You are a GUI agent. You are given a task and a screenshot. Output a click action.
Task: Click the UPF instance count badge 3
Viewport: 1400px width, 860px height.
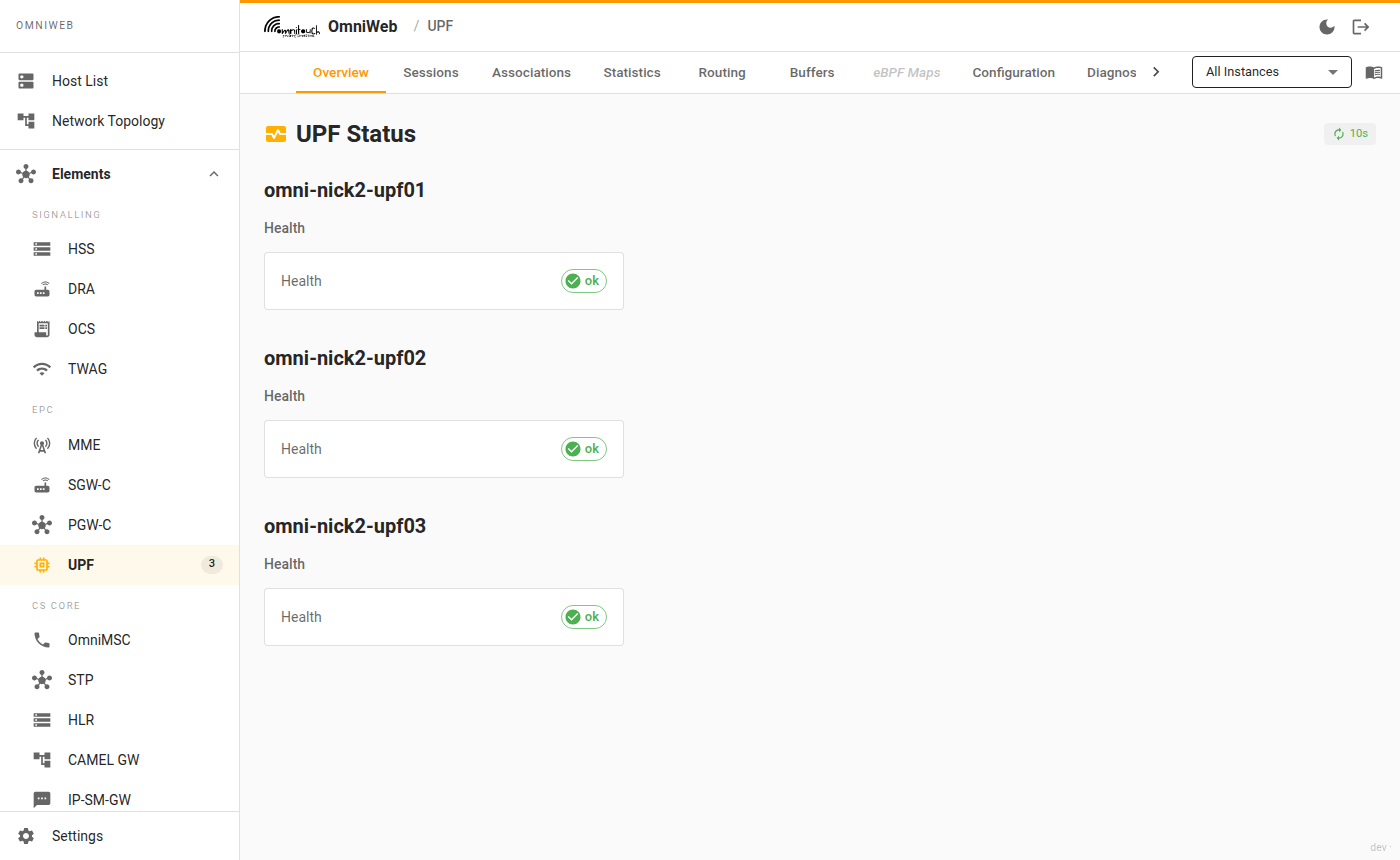tap(211, 564)
